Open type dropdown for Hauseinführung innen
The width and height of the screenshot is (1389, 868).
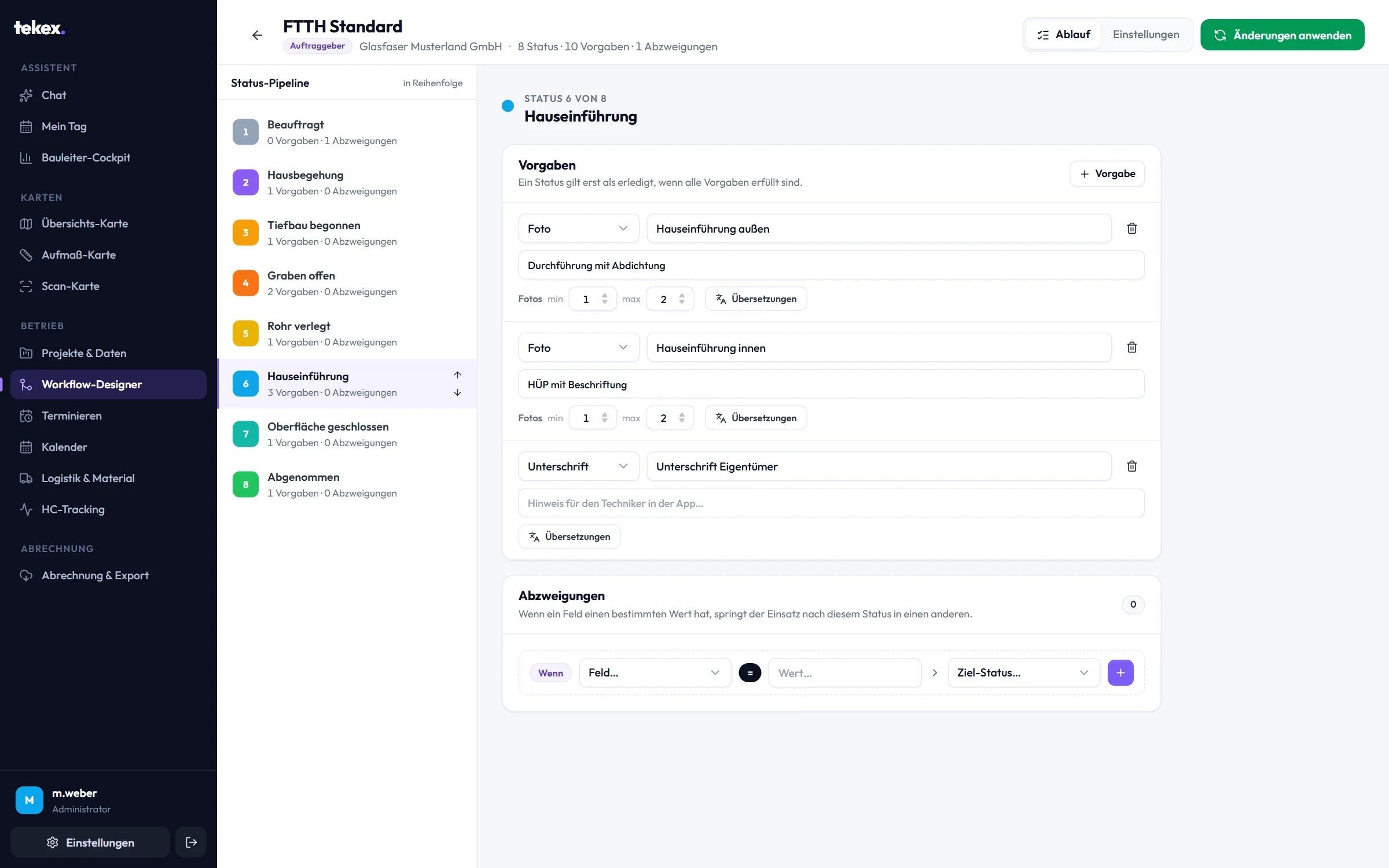coord(578,347)
